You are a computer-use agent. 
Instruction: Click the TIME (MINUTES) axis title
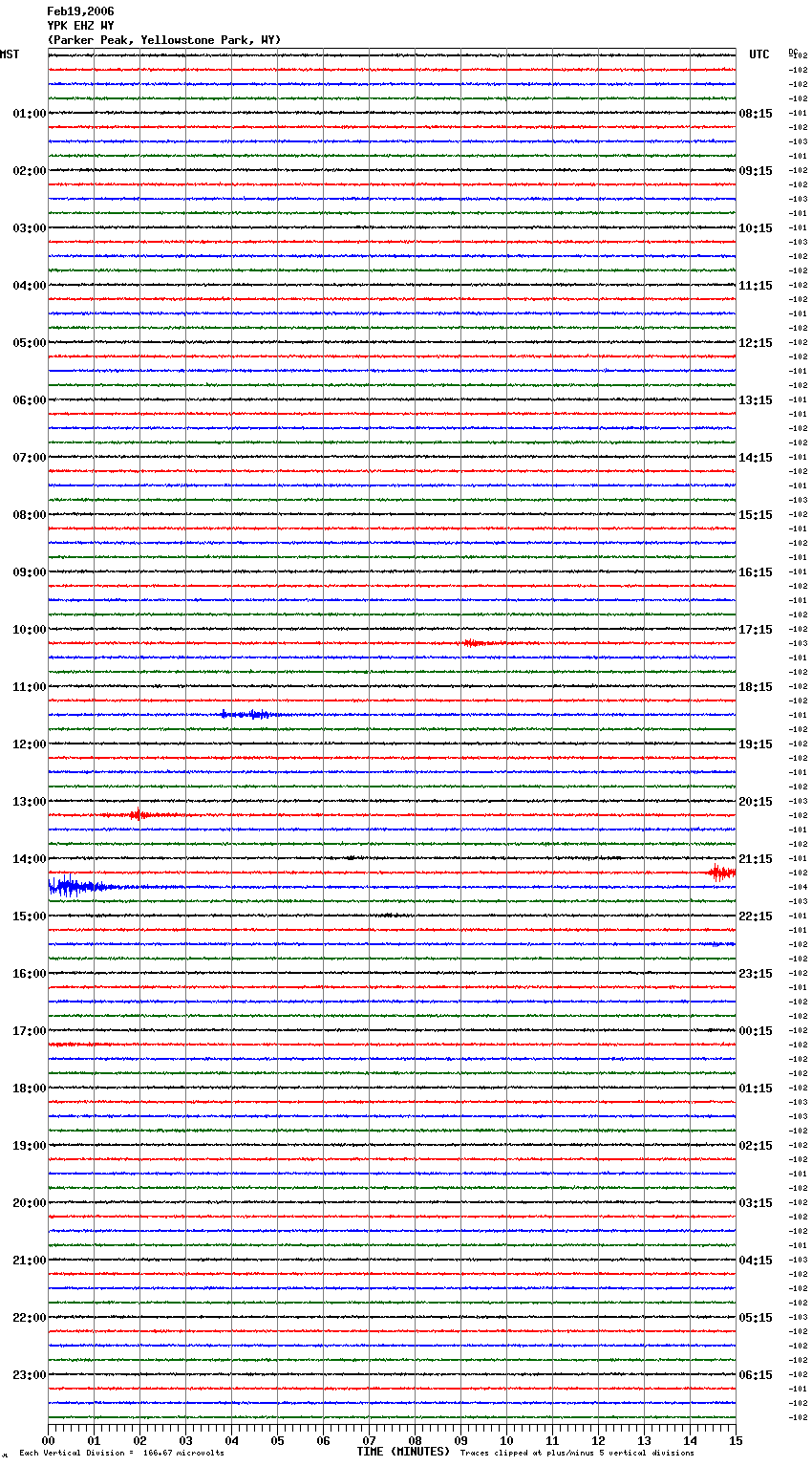(x=403, y=1451)
